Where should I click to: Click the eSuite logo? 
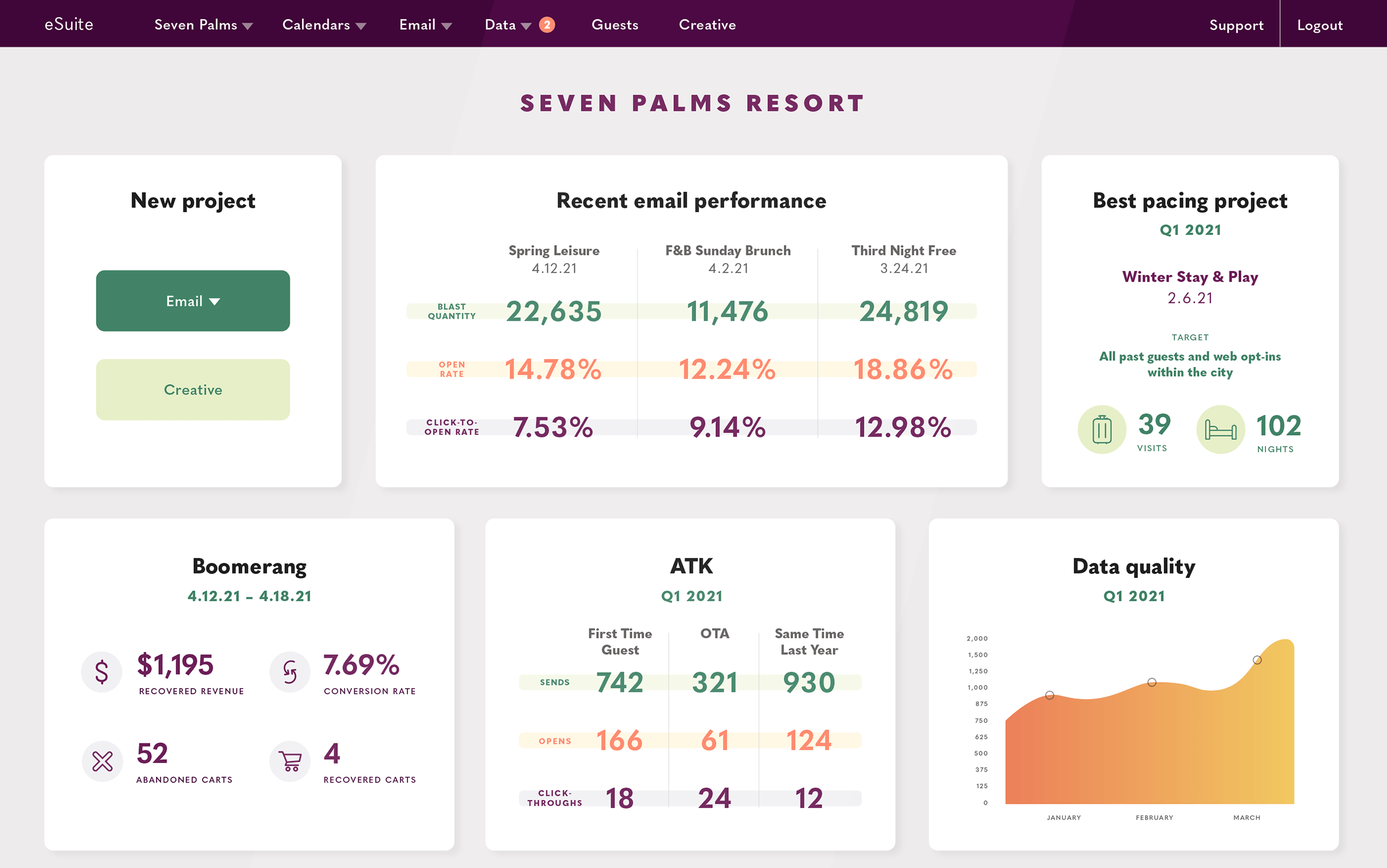pos(69,25)
